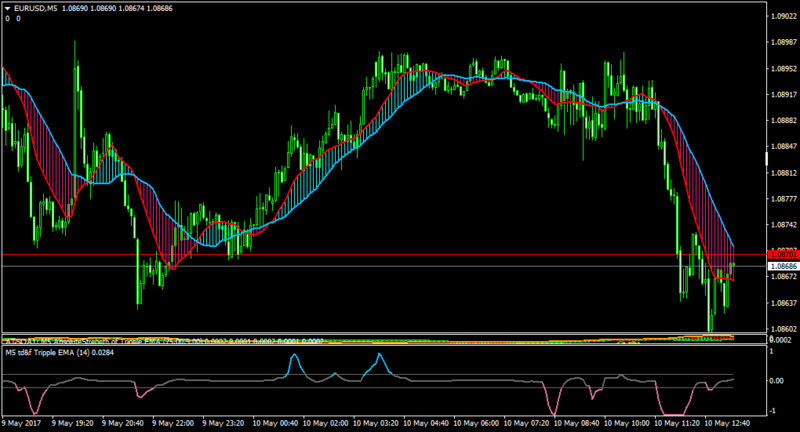Click the white 1.08686 current price tag
Screen dimensions: 800x432
[783, 266]
